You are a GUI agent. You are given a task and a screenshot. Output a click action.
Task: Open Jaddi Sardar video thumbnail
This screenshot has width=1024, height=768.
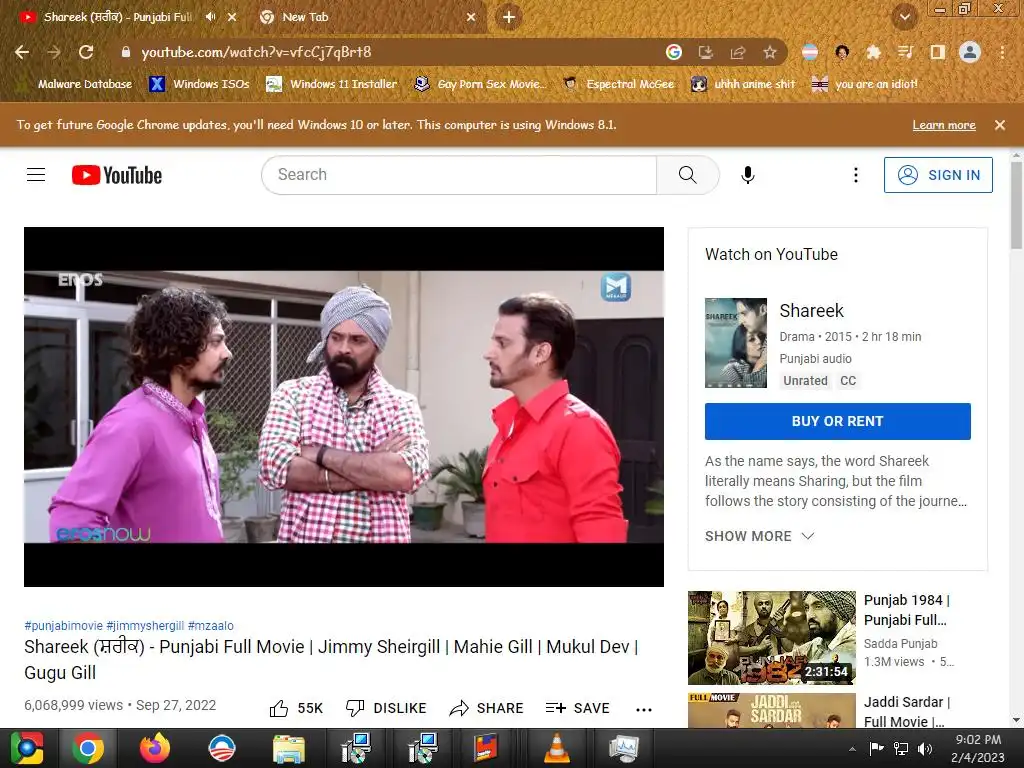coord(772,711)
